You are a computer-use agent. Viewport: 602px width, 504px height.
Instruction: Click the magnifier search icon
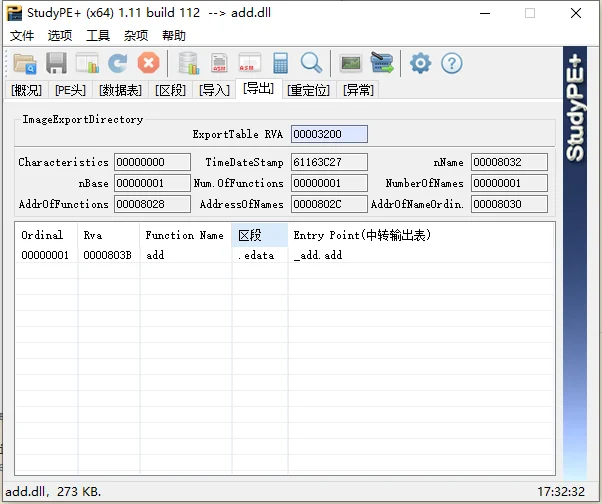point(311,63)
